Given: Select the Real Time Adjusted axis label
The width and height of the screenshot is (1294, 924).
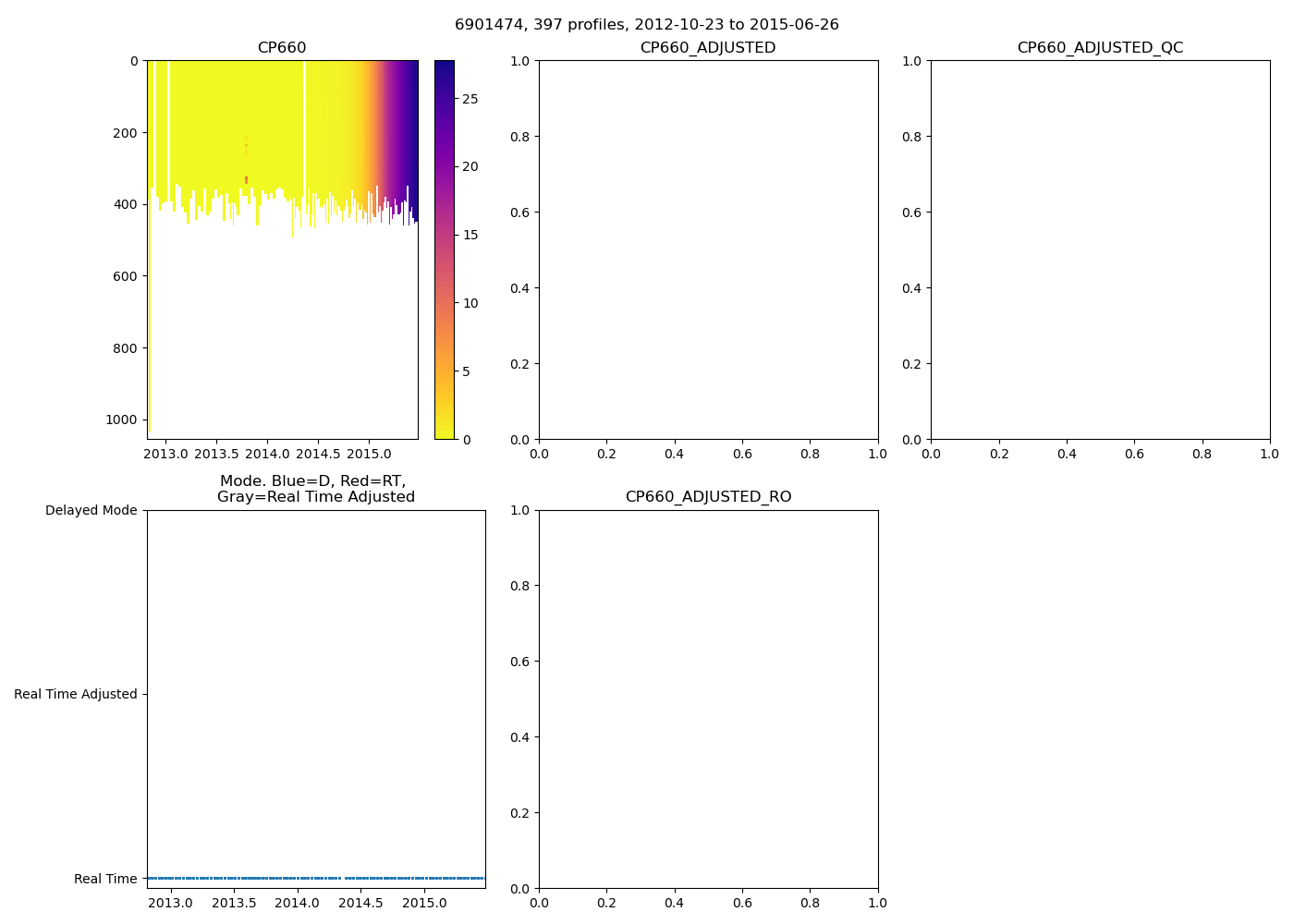Looking at the screenshot, I should pos(75,694).
